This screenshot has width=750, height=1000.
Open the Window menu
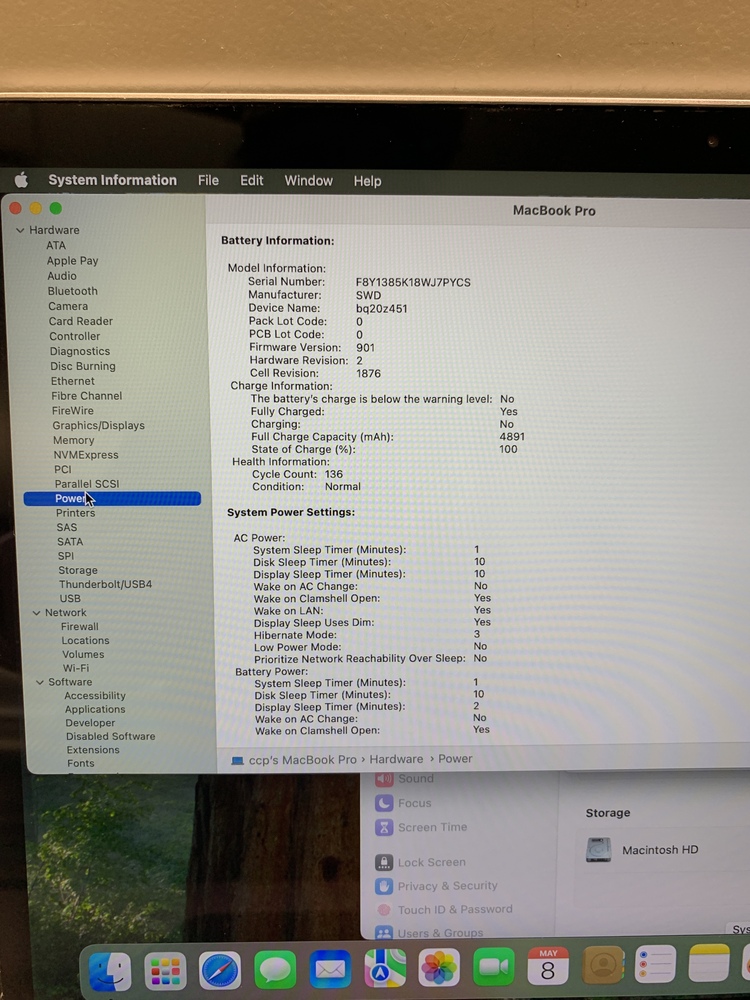pyautogui.click(x=308, y=180)
